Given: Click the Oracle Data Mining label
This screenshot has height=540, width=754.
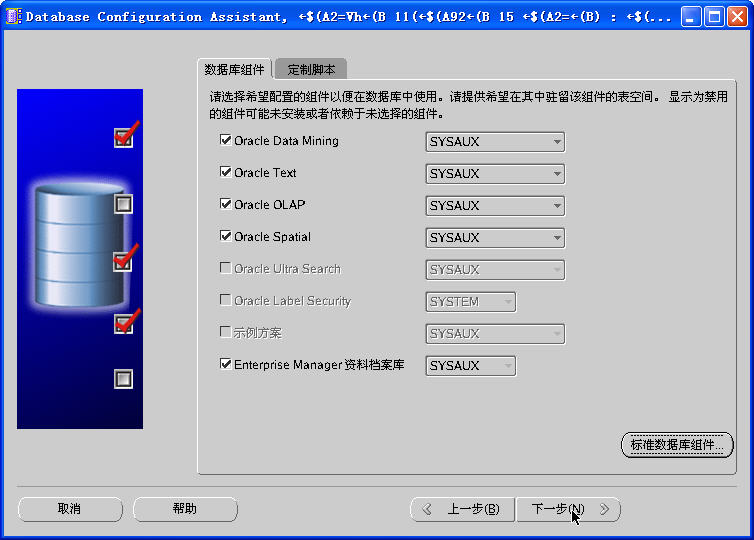Looking at the screenshot, I should 287,141.
